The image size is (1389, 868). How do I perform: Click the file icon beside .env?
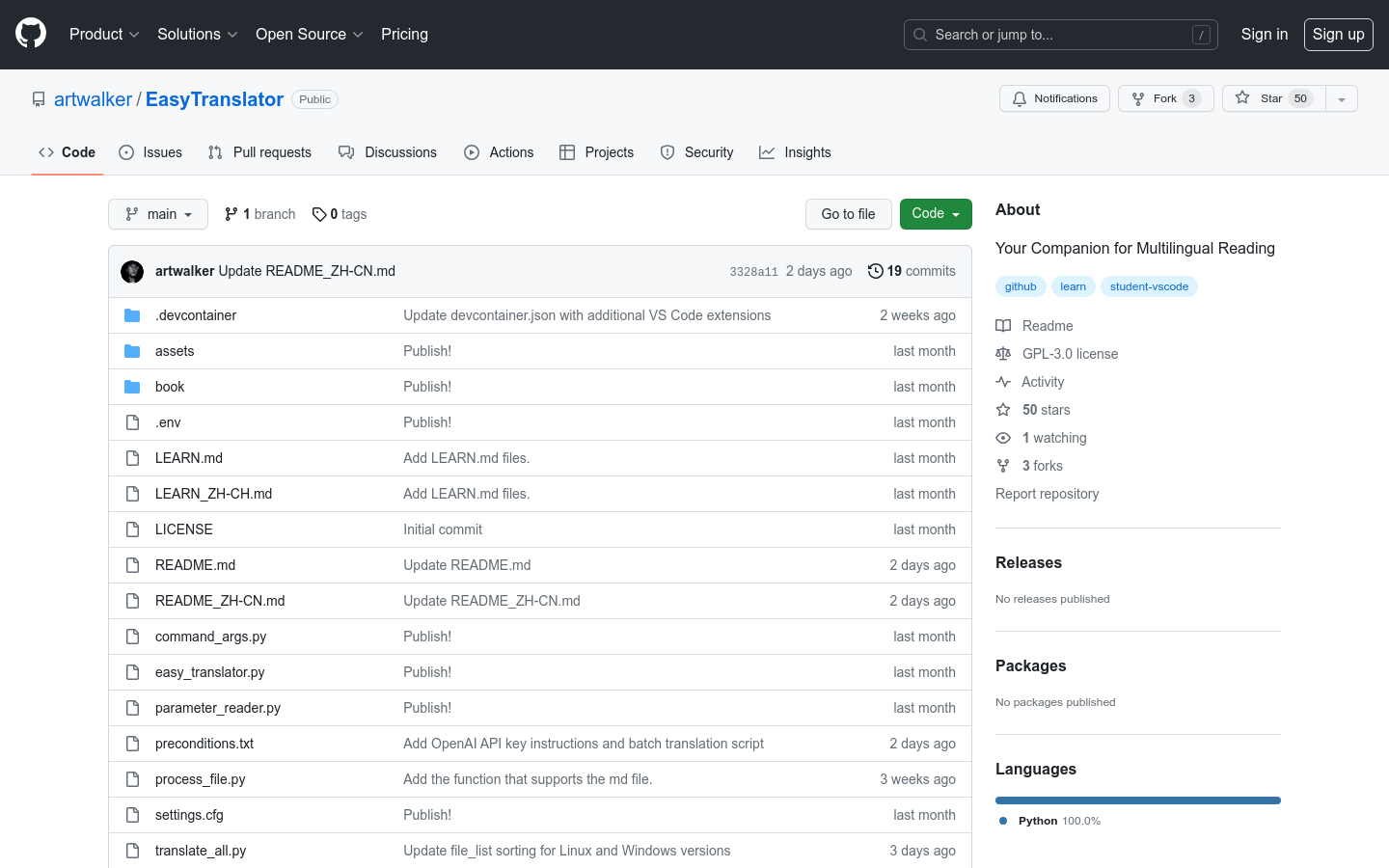tap(132, 422)
